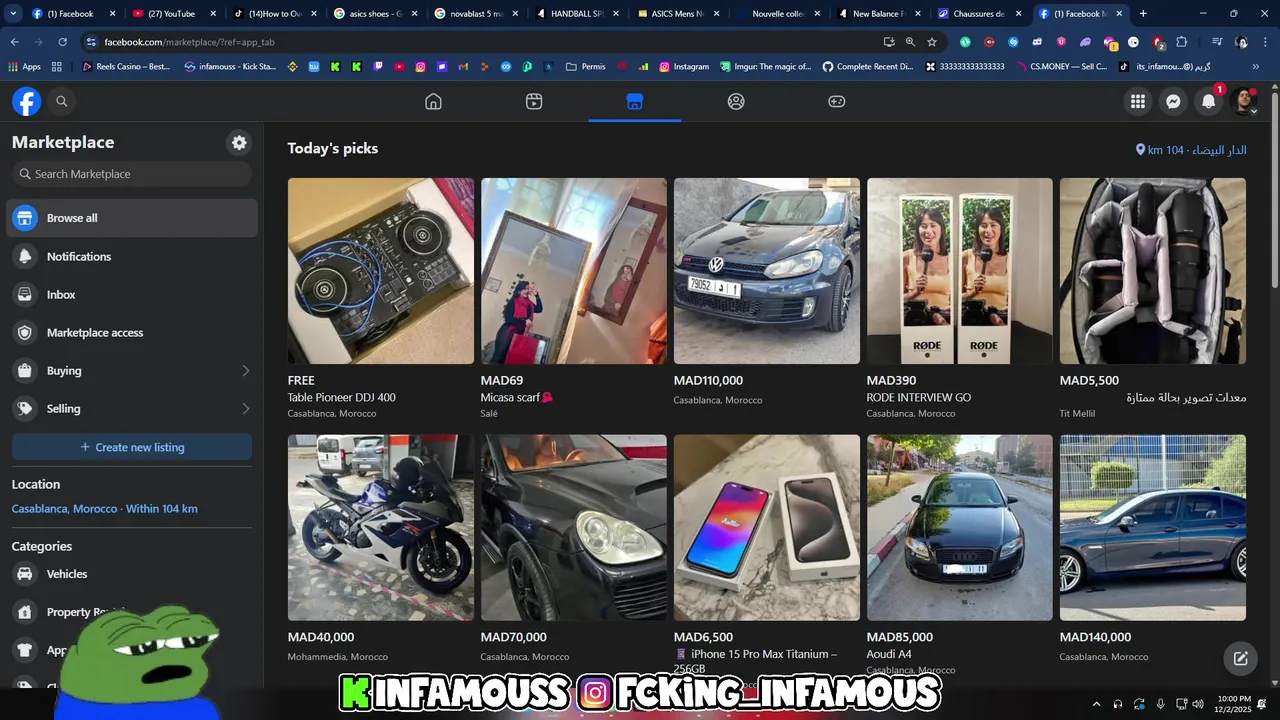Open the Instagram bookmark
This screenshot has width=1280, height=720.
pos(684,67)
